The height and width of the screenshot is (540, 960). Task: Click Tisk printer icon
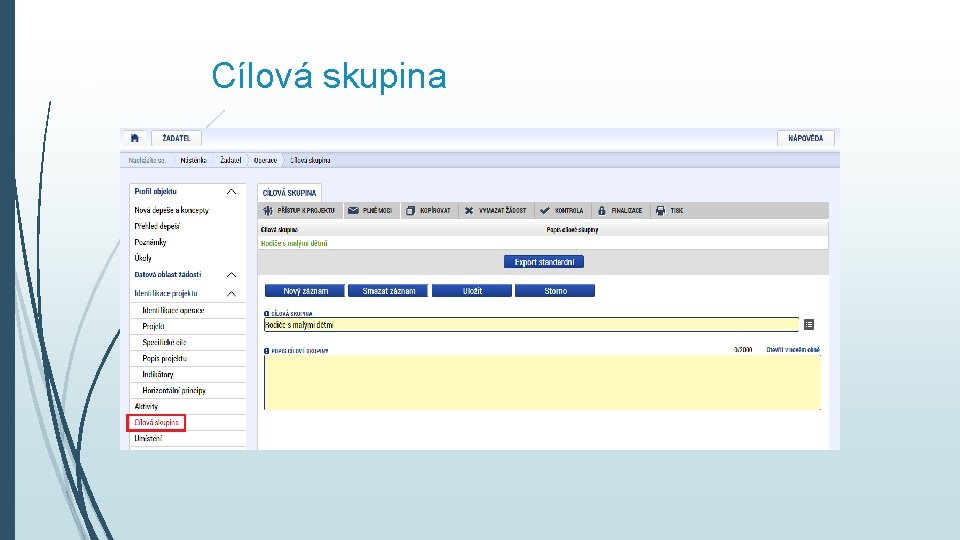coord(660,211)
